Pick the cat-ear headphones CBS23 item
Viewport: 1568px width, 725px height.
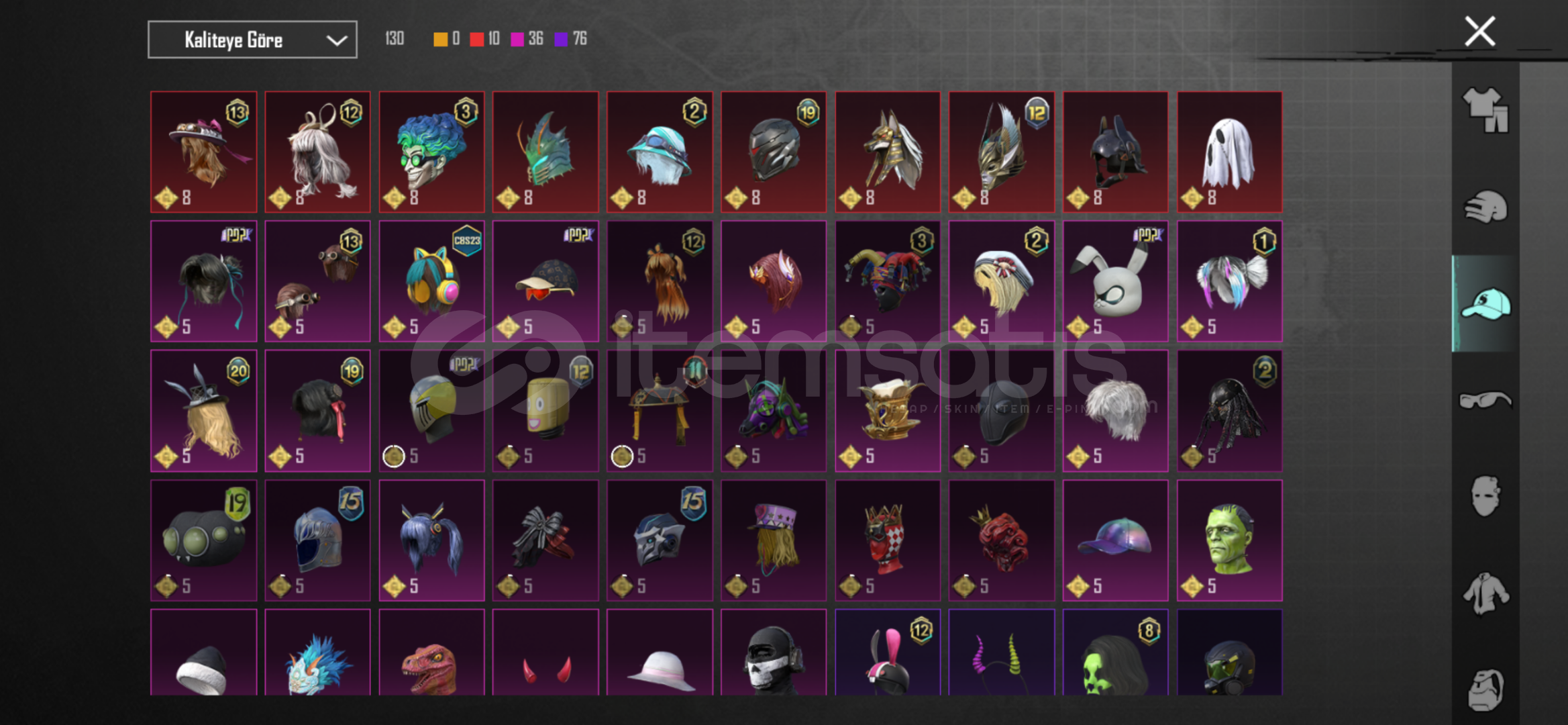[431, 281]
